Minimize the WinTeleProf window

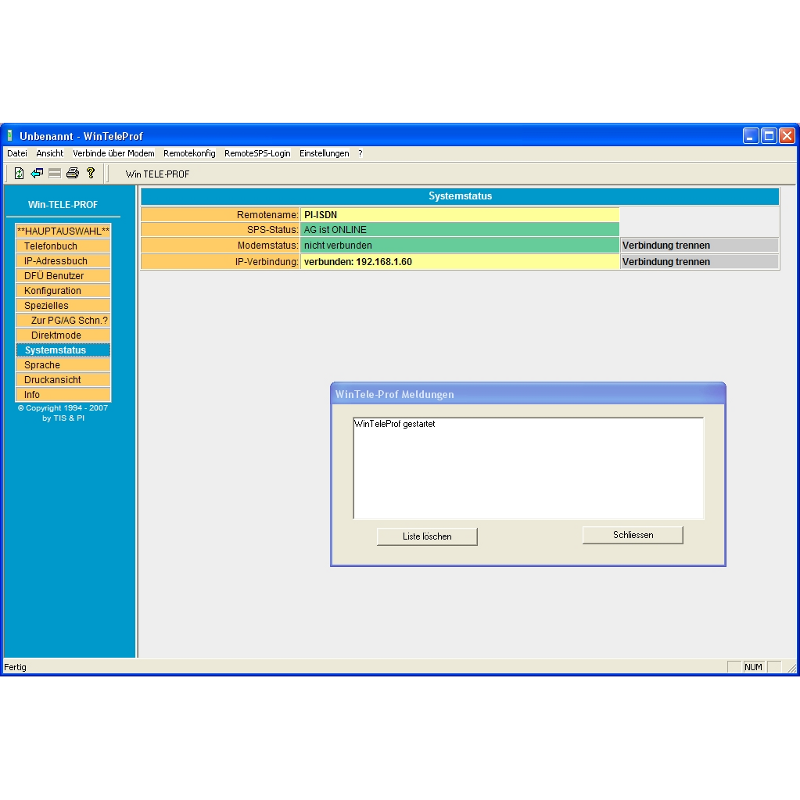(751, 136)
